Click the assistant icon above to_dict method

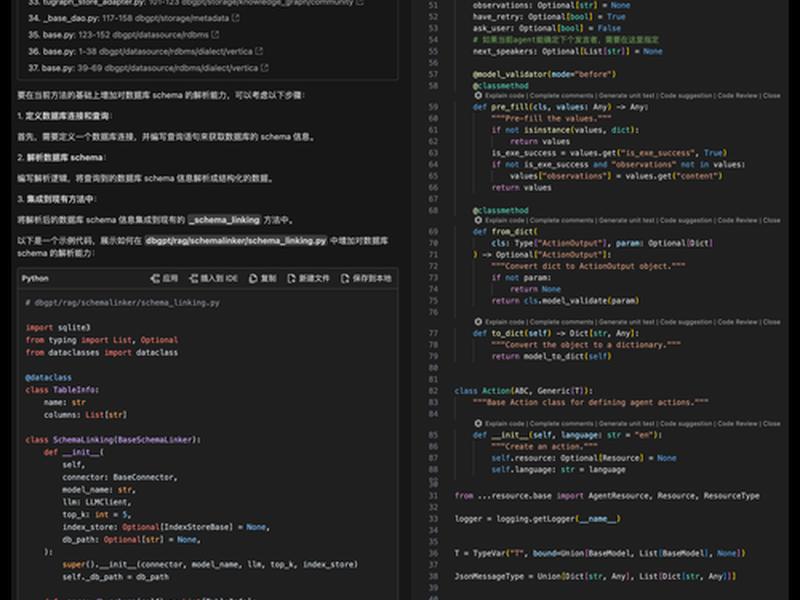(478, 322)
